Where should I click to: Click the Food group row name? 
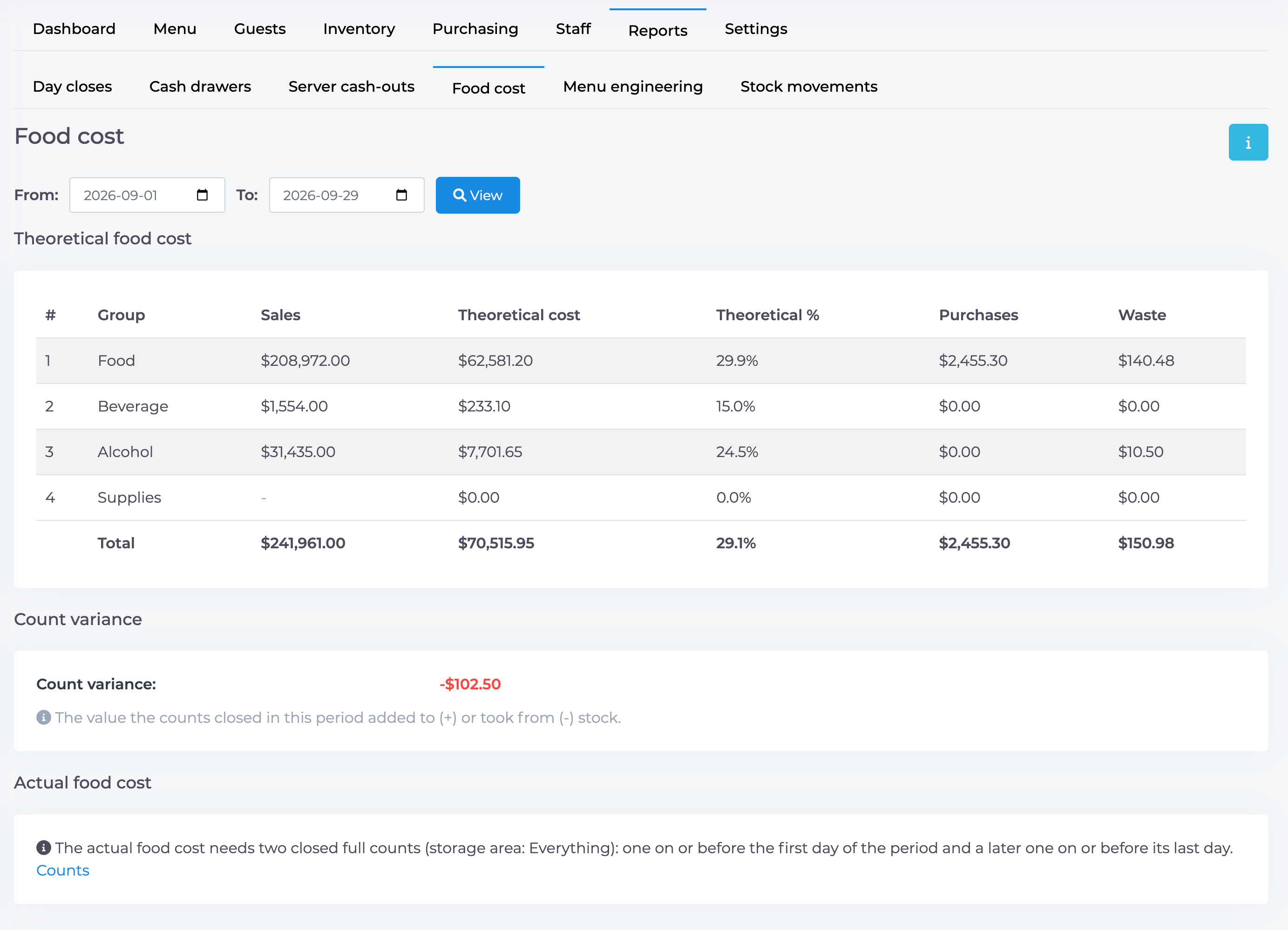tap(116, 361)
